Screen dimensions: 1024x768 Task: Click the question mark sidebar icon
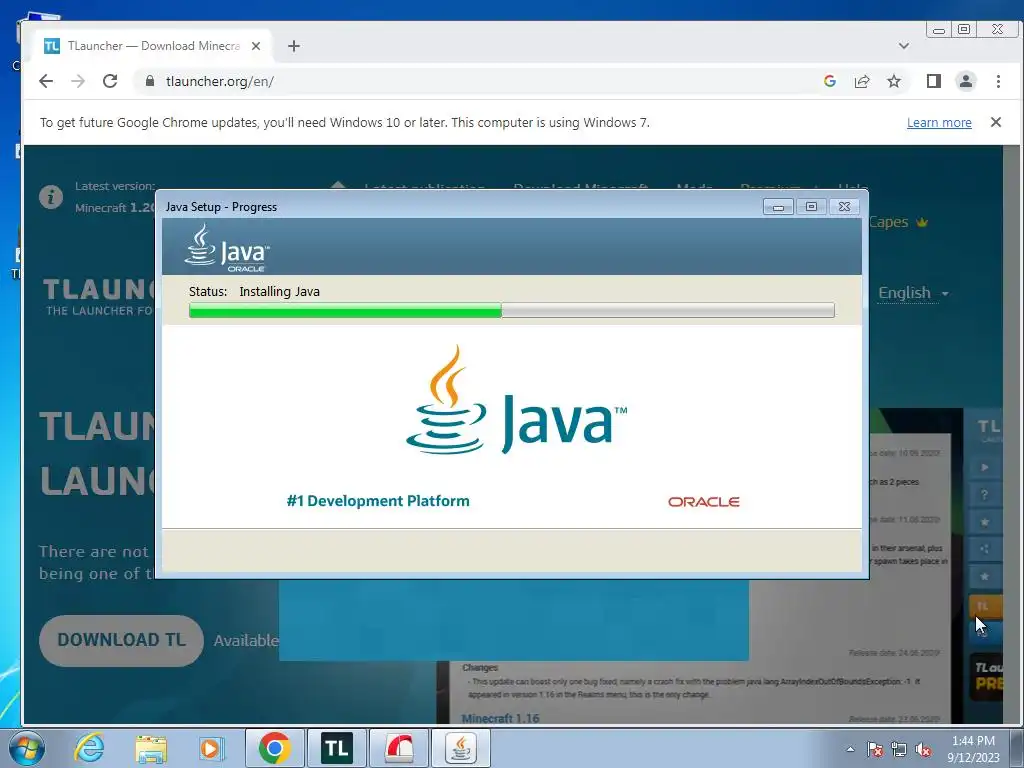pyautogui.click(x=984, y=494)
